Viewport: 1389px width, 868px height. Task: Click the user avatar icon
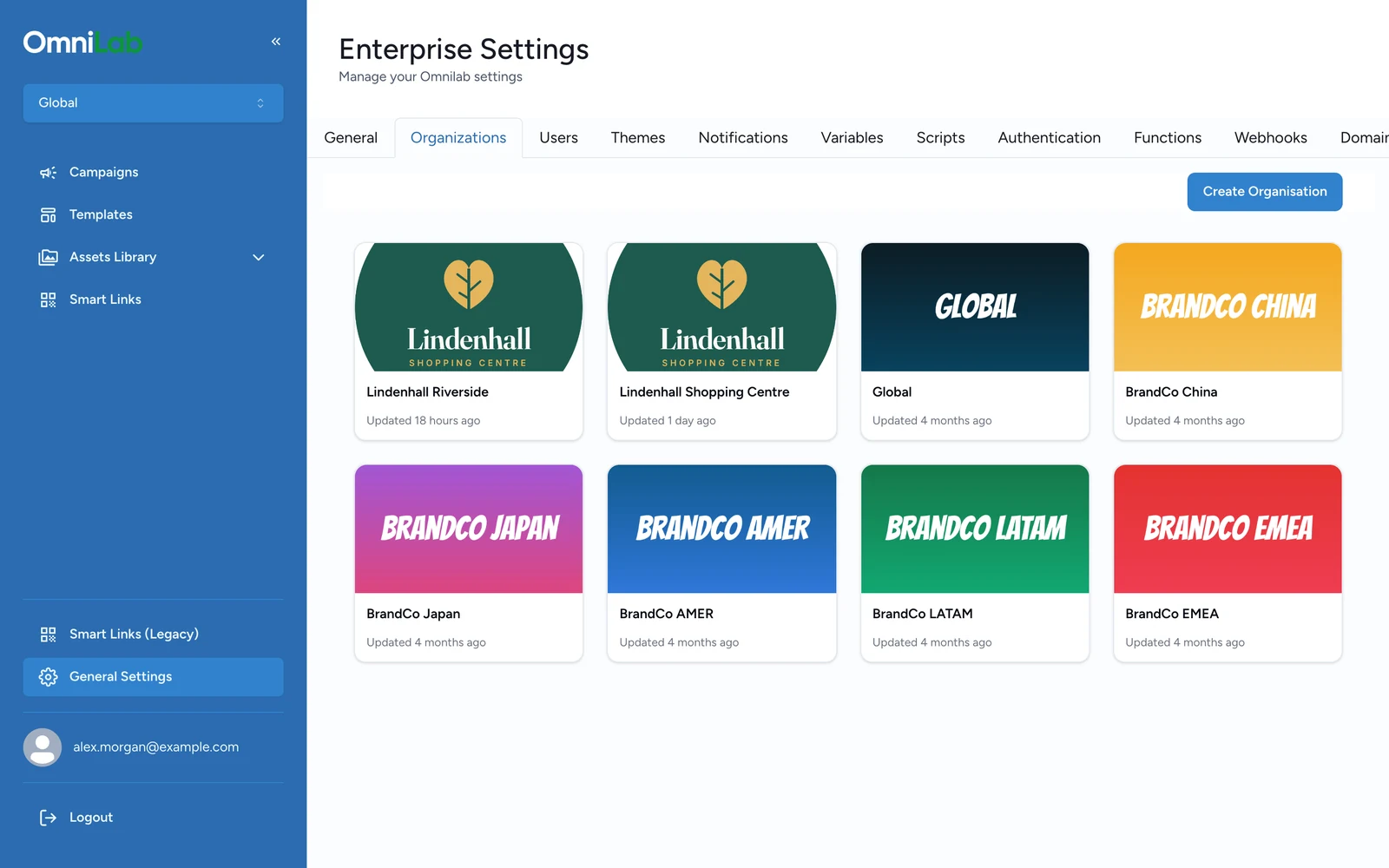[x=43, y=747]
